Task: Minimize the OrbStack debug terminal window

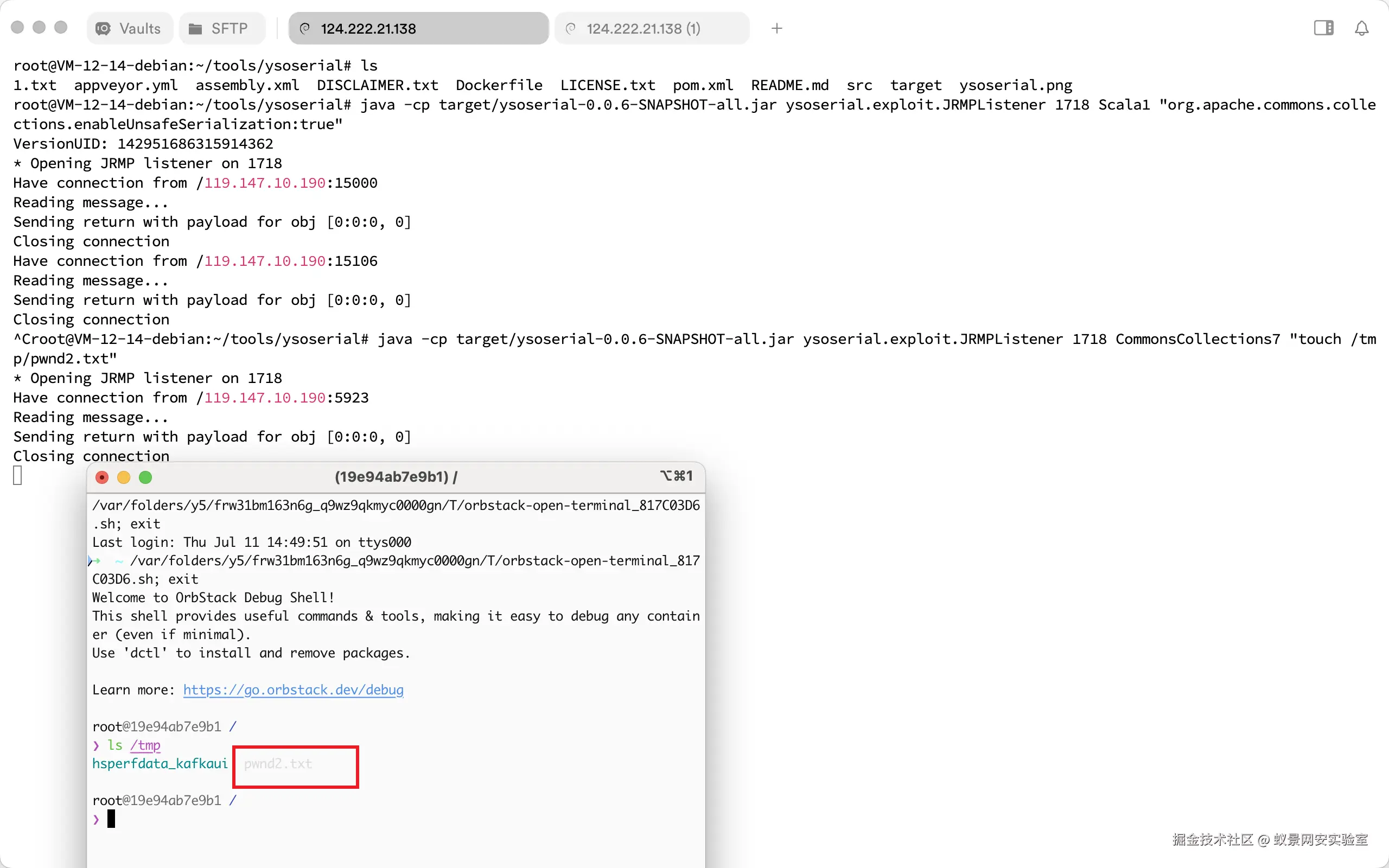Action: pyautogui.click(x=123, y=477)
